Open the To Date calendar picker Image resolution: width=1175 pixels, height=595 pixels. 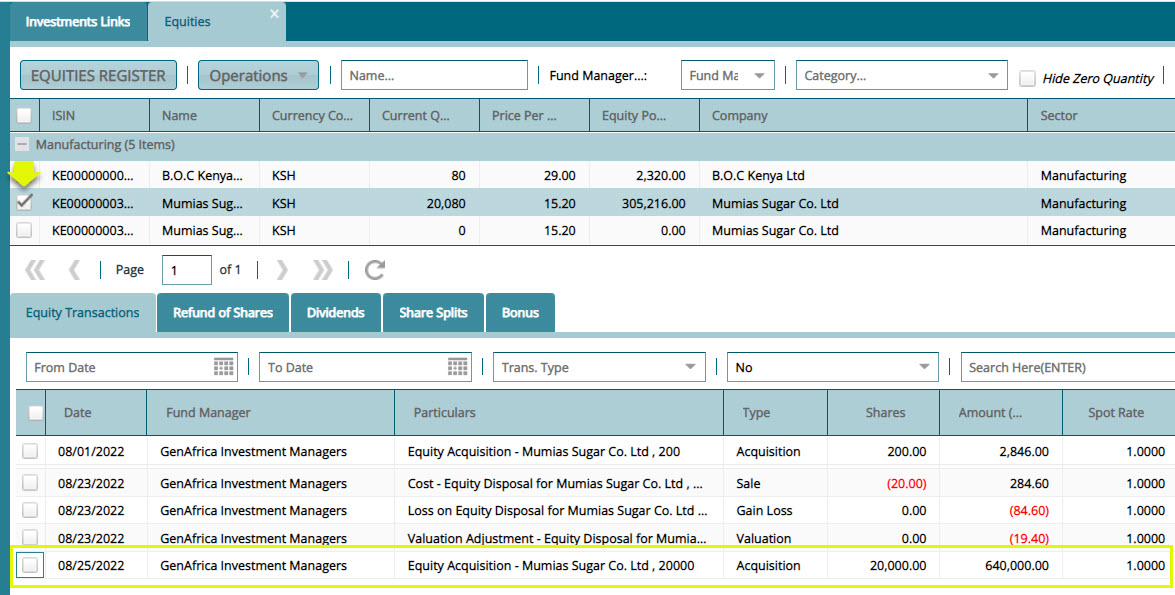[457, 367]
